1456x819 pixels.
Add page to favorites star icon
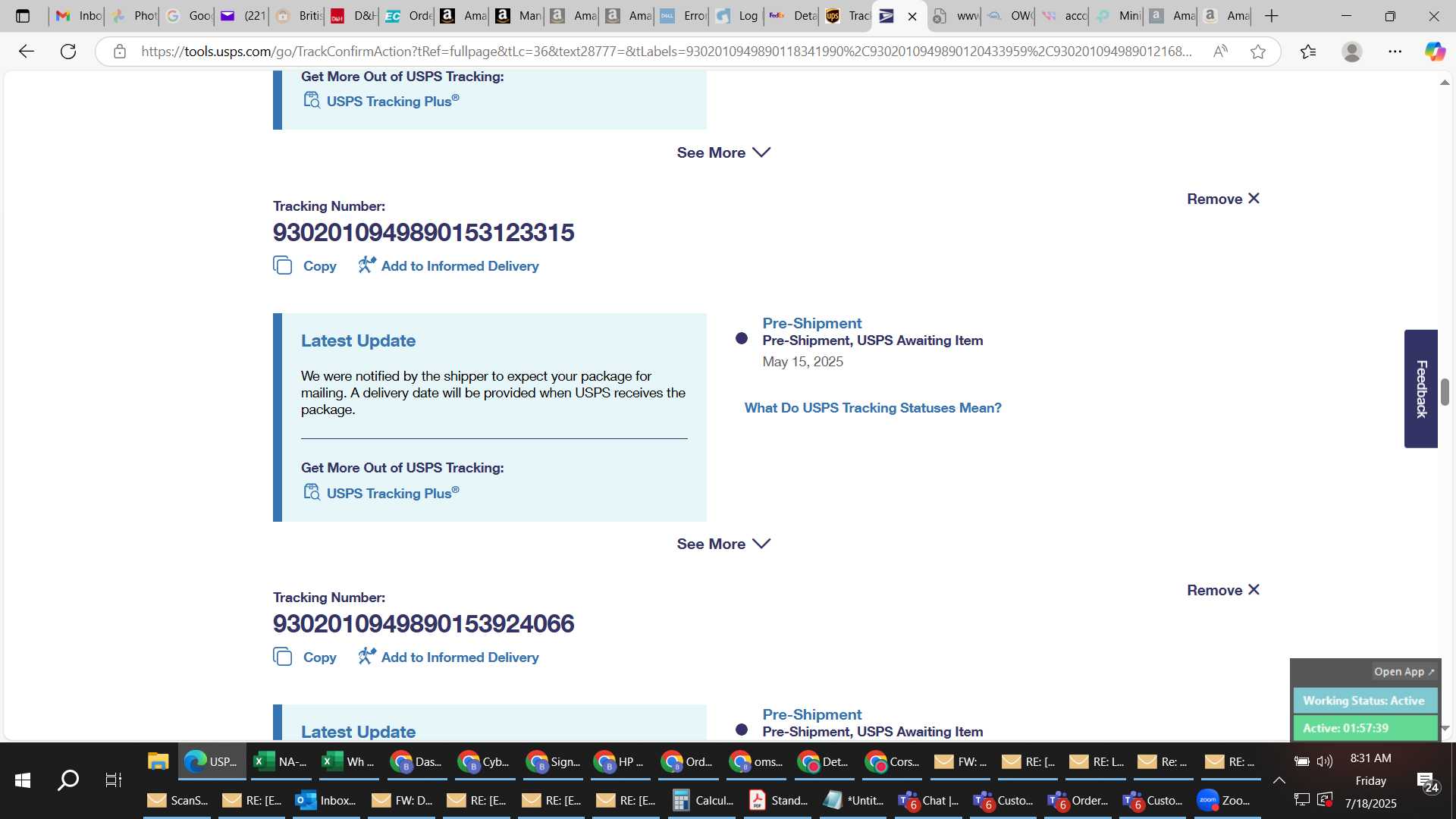(1258, 52)
